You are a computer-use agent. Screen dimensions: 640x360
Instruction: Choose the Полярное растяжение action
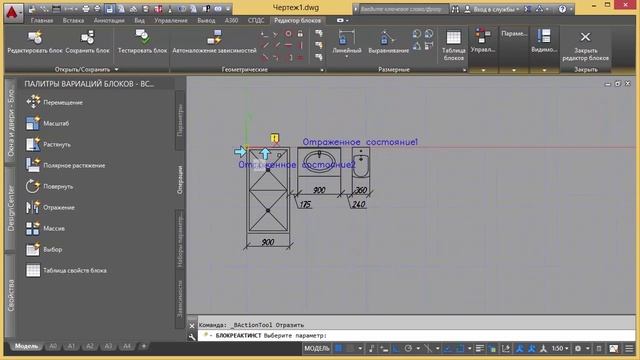65,165
